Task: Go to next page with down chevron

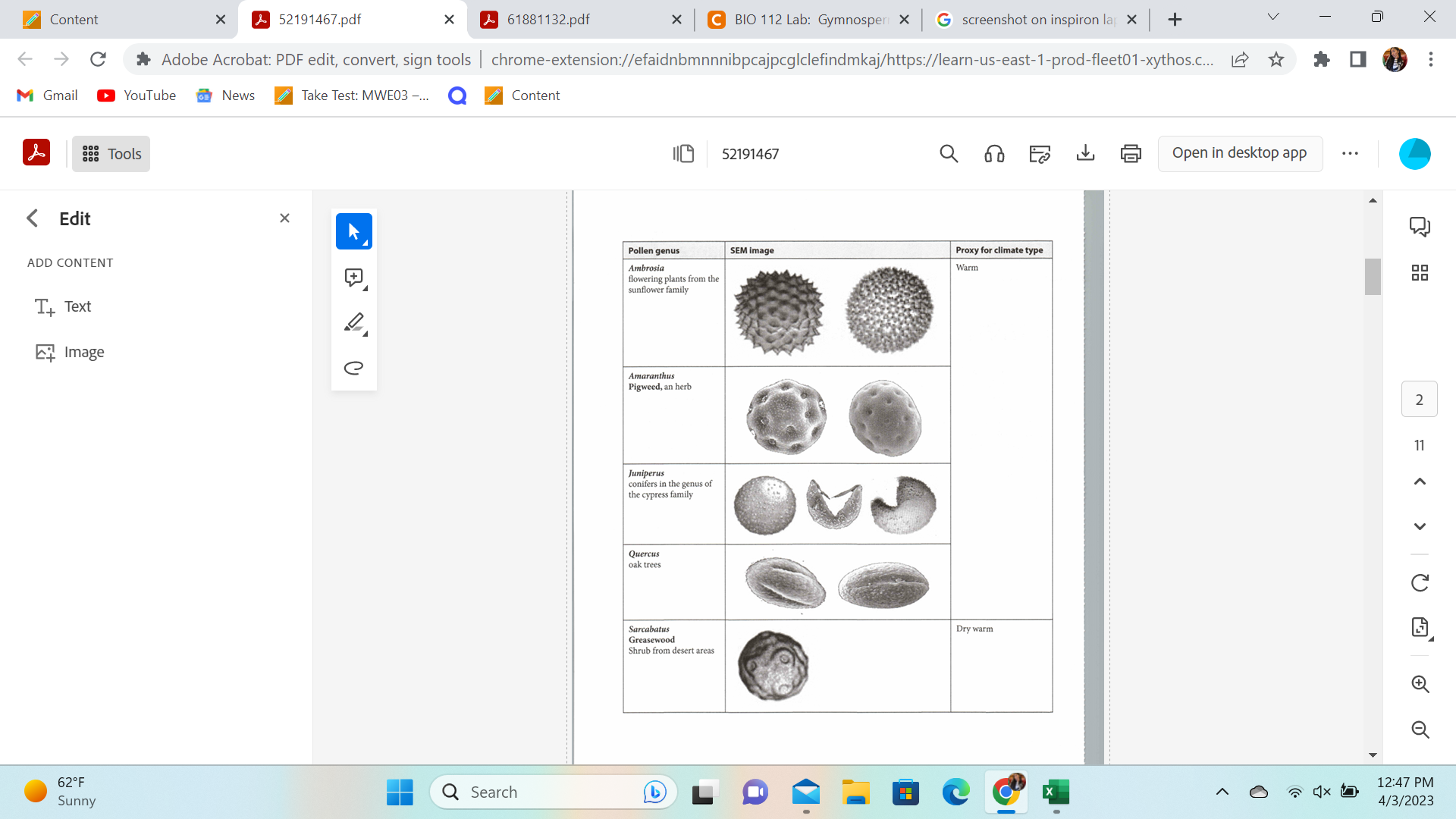Action: point(1420,526)
